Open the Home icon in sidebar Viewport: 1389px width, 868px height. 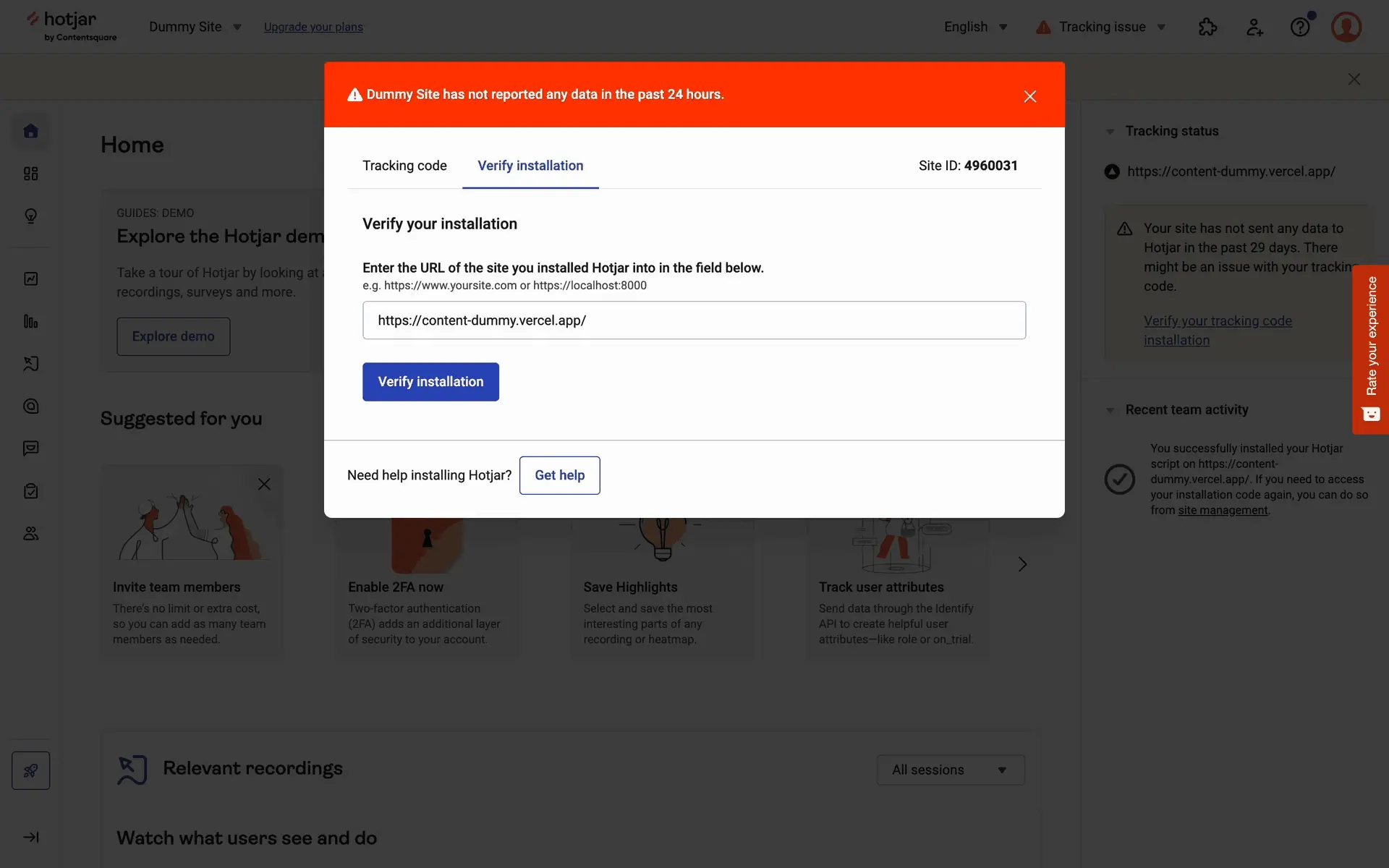30,131
